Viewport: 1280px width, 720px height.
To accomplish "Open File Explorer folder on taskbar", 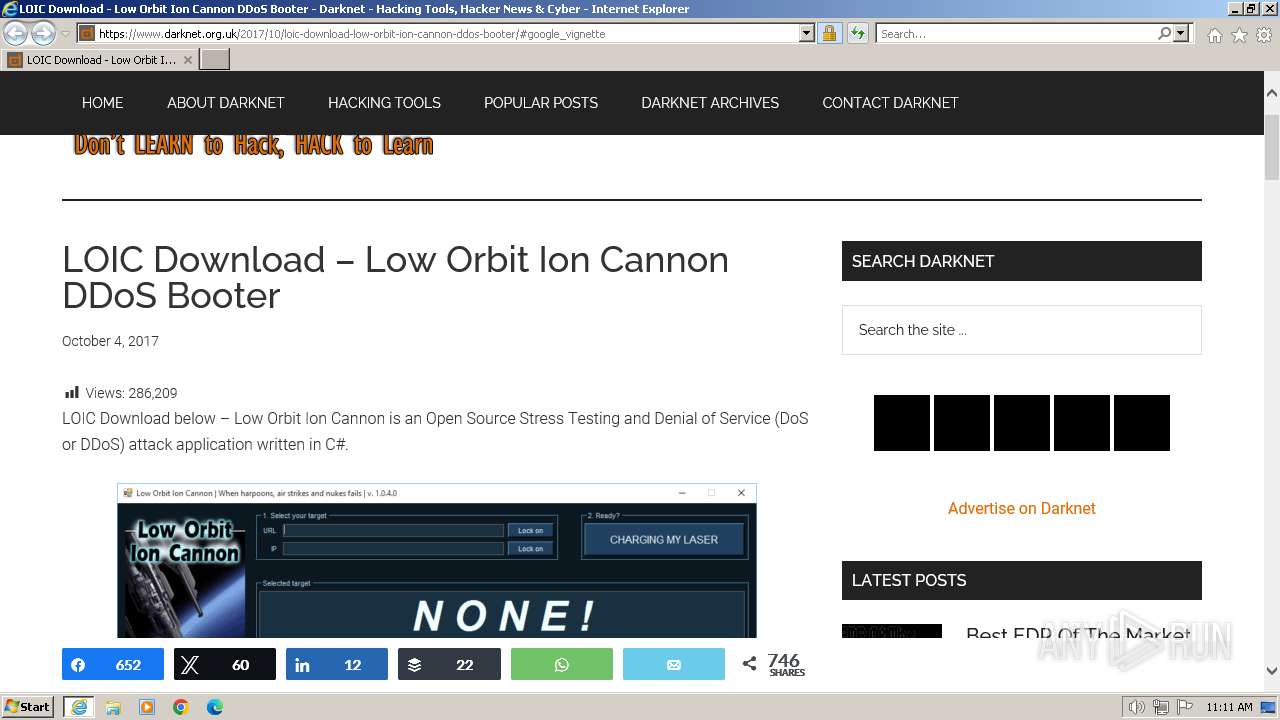I will (x=113, y=707).
